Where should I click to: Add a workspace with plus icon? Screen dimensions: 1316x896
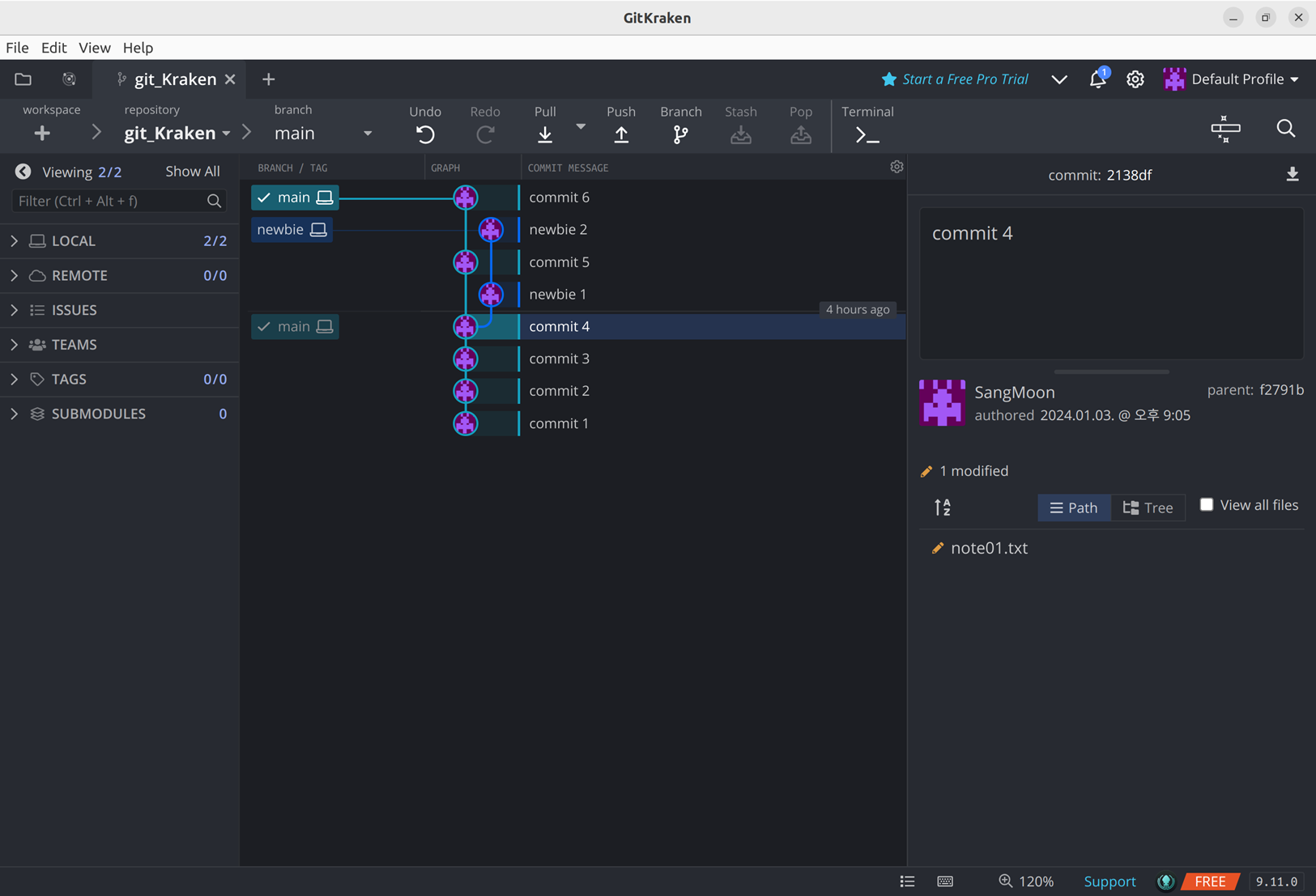coord(42,134)
